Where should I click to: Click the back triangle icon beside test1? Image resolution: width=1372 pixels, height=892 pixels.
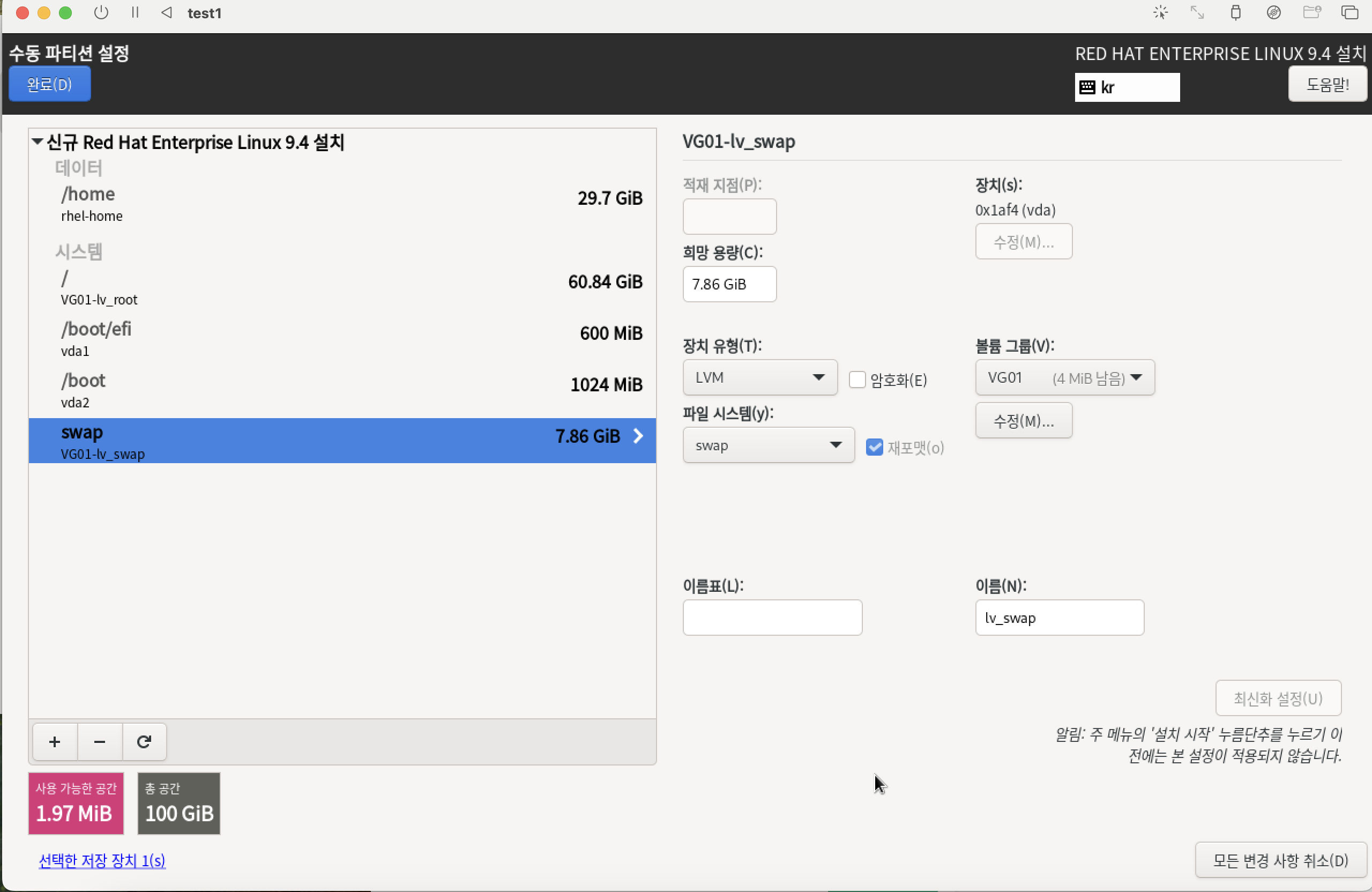tap(167, 13)
